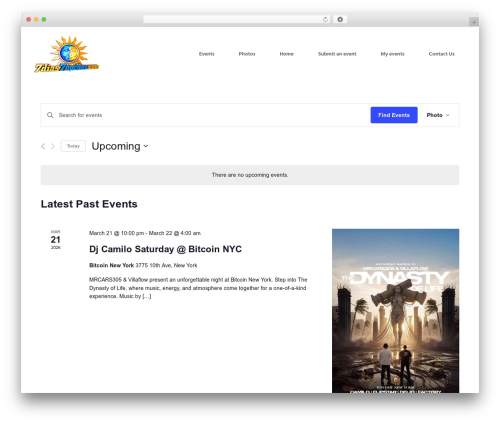Reload page icon in address bar
This screenshot has width=500, height=423.
[325, 19]
